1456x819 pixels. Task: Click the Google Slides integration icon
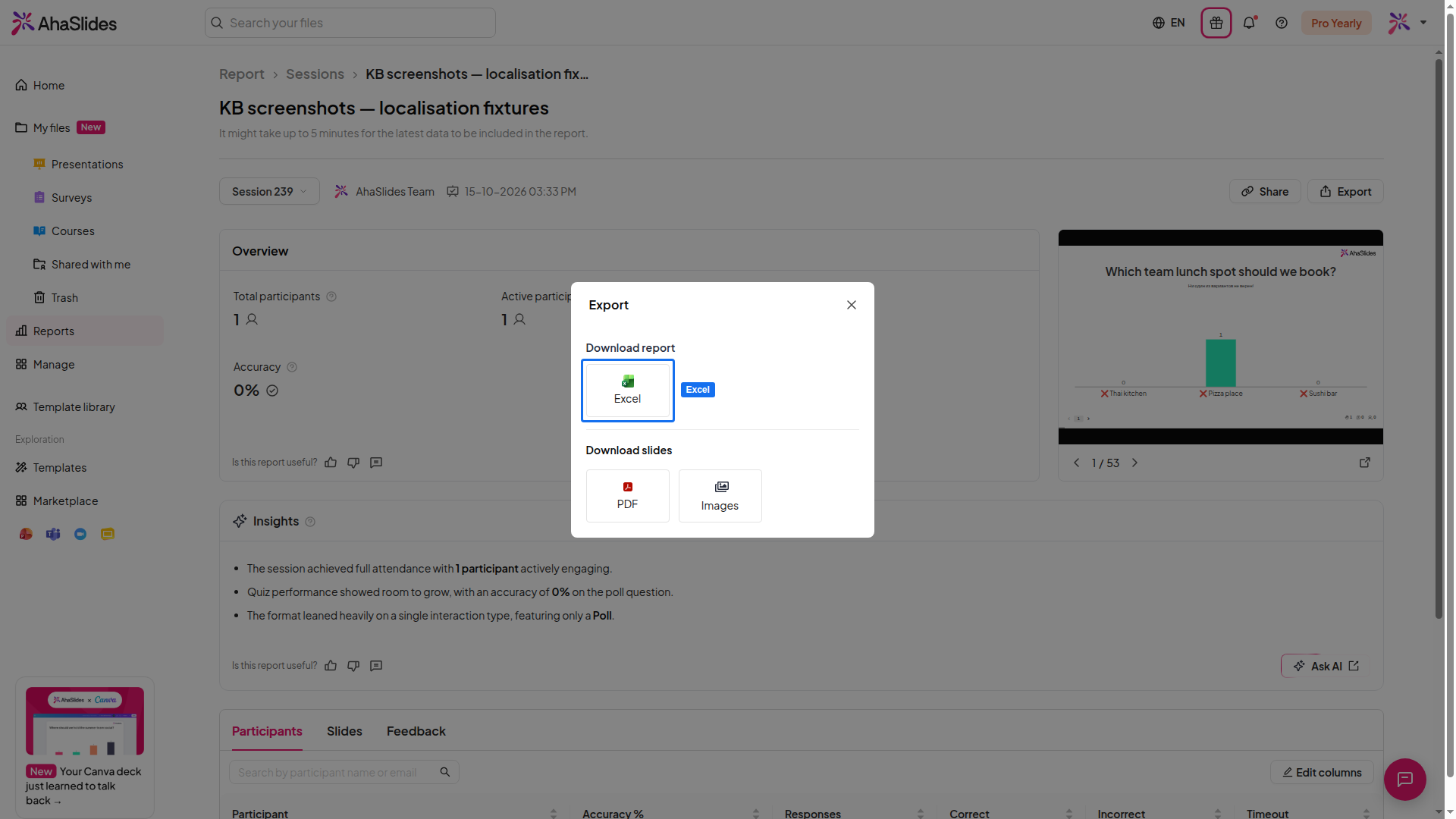[x=108, y=535]
